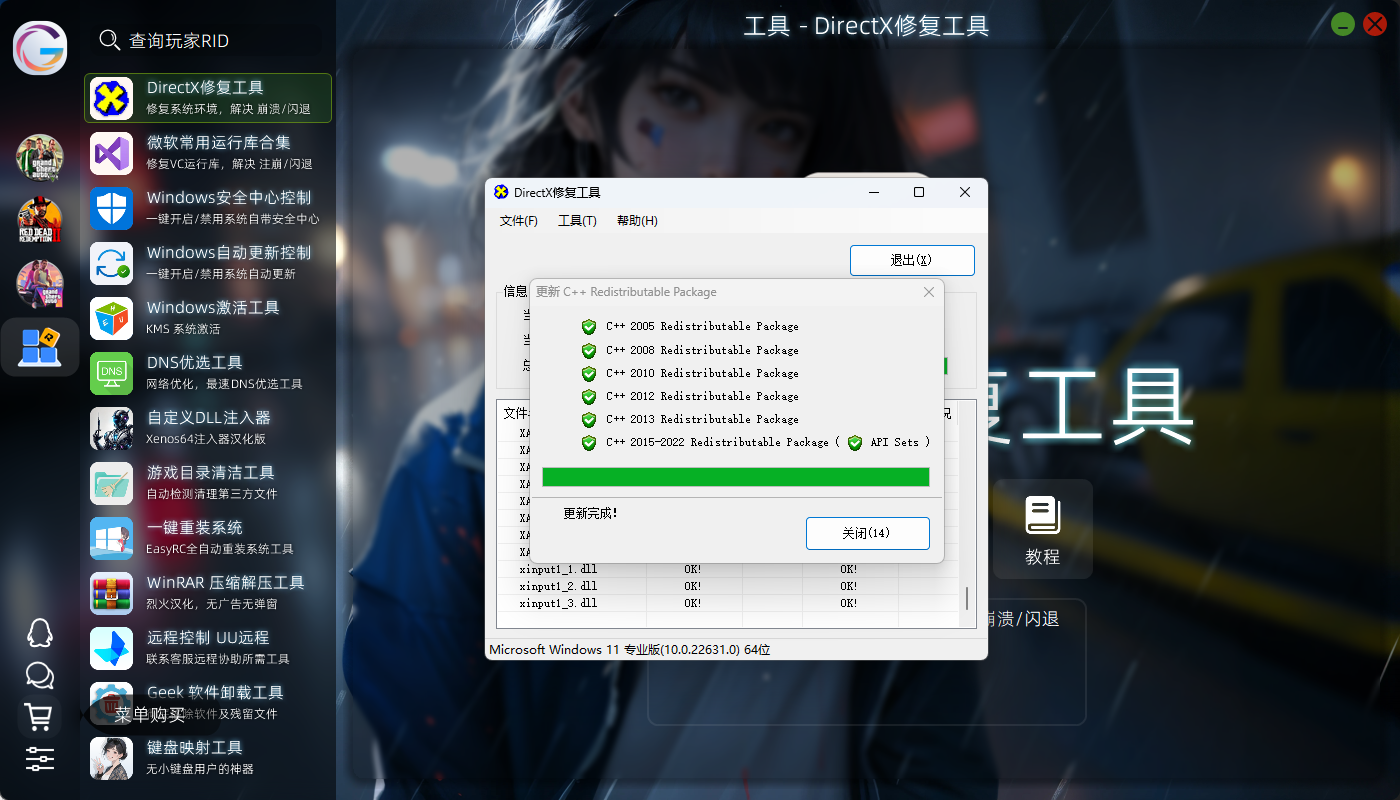Screen dimensions: 1400x800
Task: Open the shopping cart purchase icon
Action: (x=39, y=716)
